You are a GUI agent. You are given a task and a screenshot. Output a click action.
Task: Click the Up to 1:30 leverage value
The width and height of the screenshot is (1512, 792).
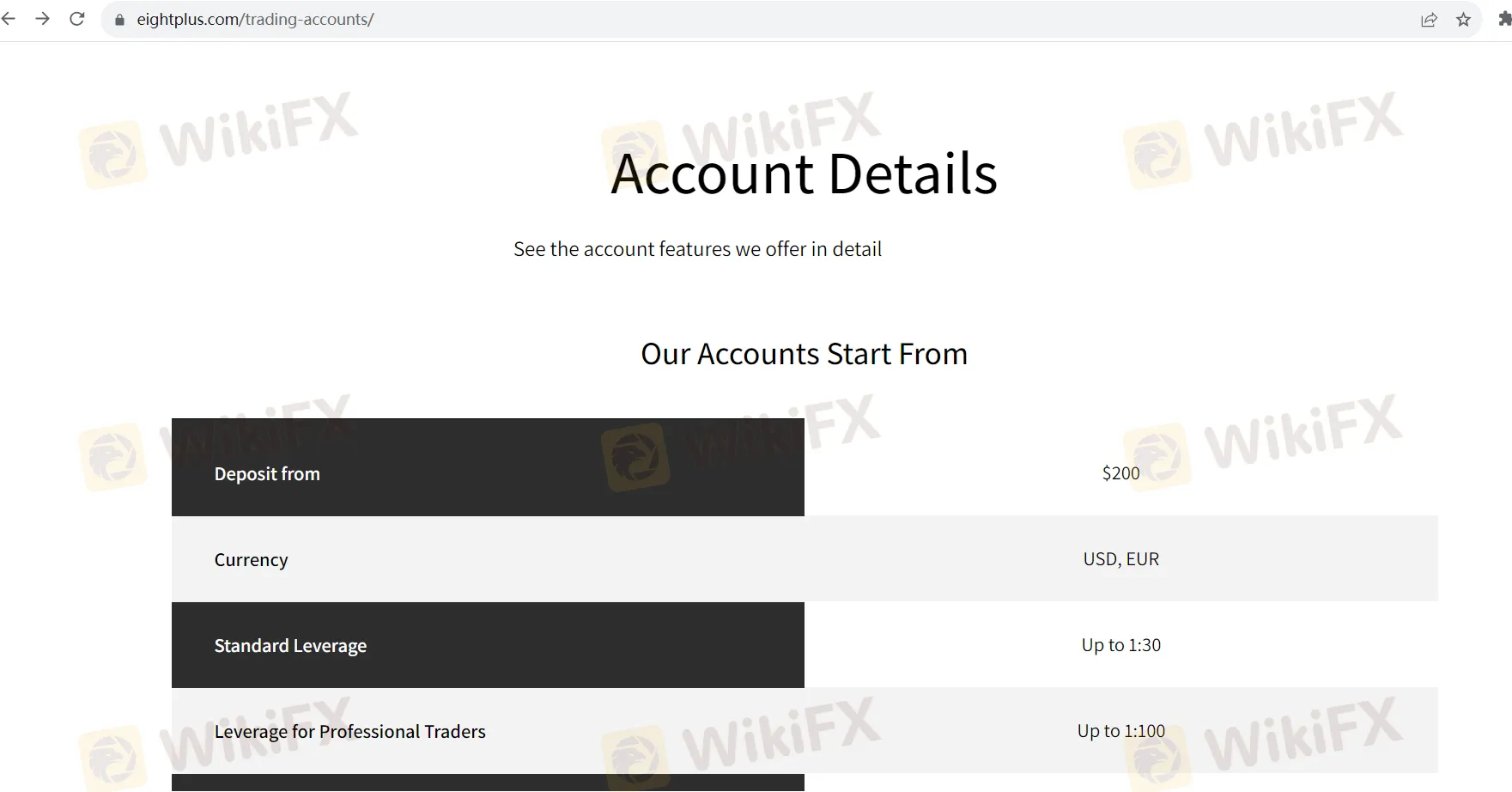pos(1120,644)
